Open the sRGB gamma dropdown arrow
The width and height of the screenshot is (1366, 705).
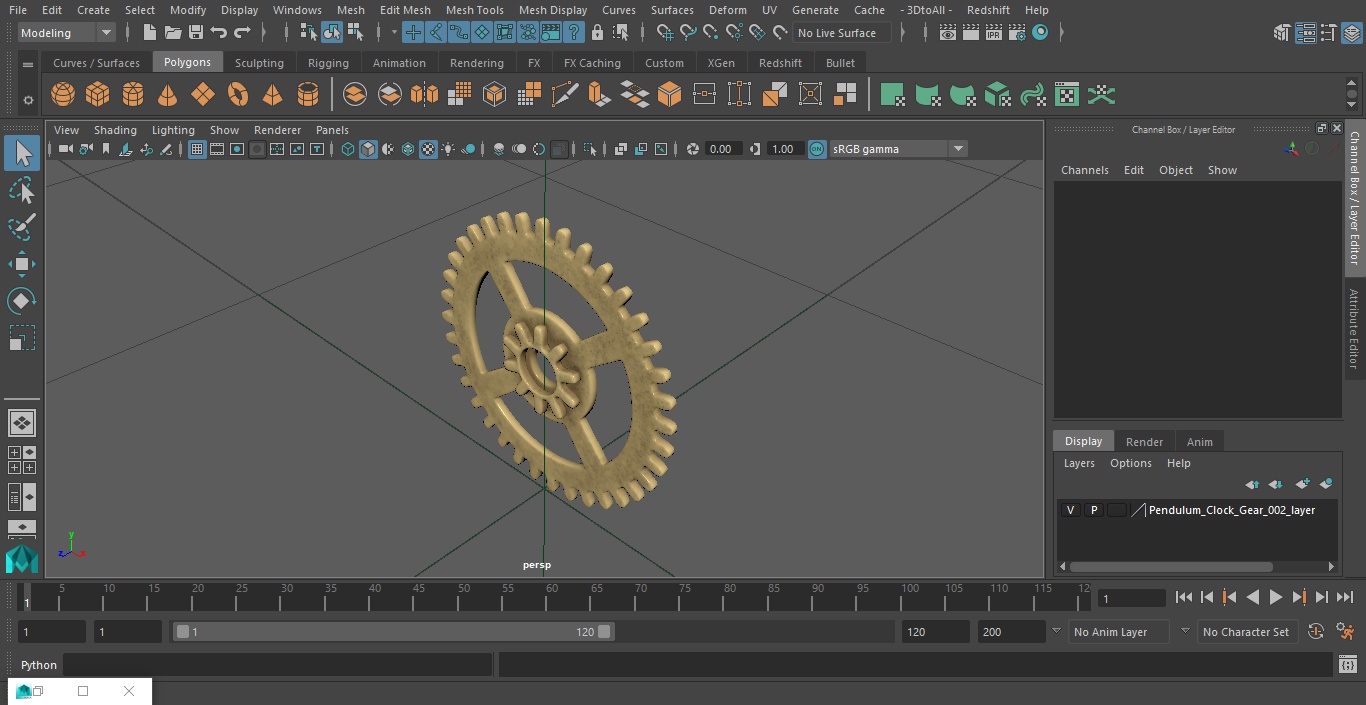pos(958,149)
